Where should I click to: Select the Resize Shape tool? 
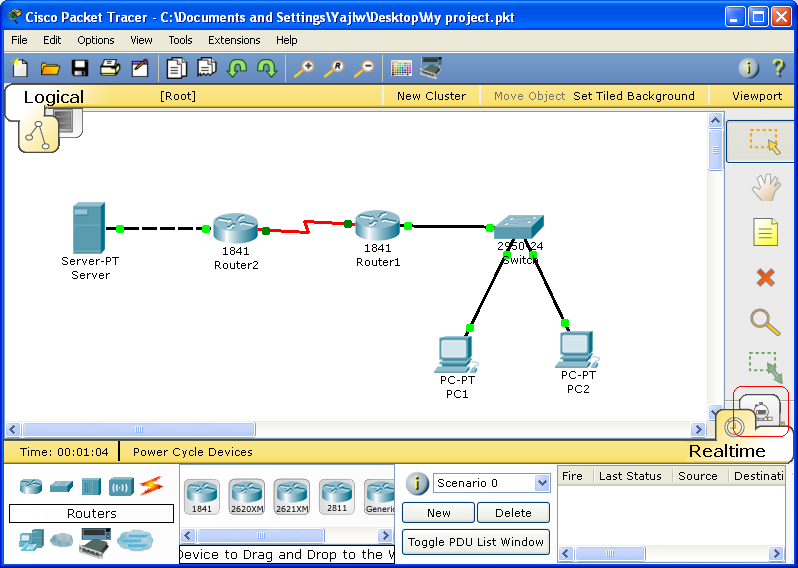pyautogui.click(x=765, y=366)
